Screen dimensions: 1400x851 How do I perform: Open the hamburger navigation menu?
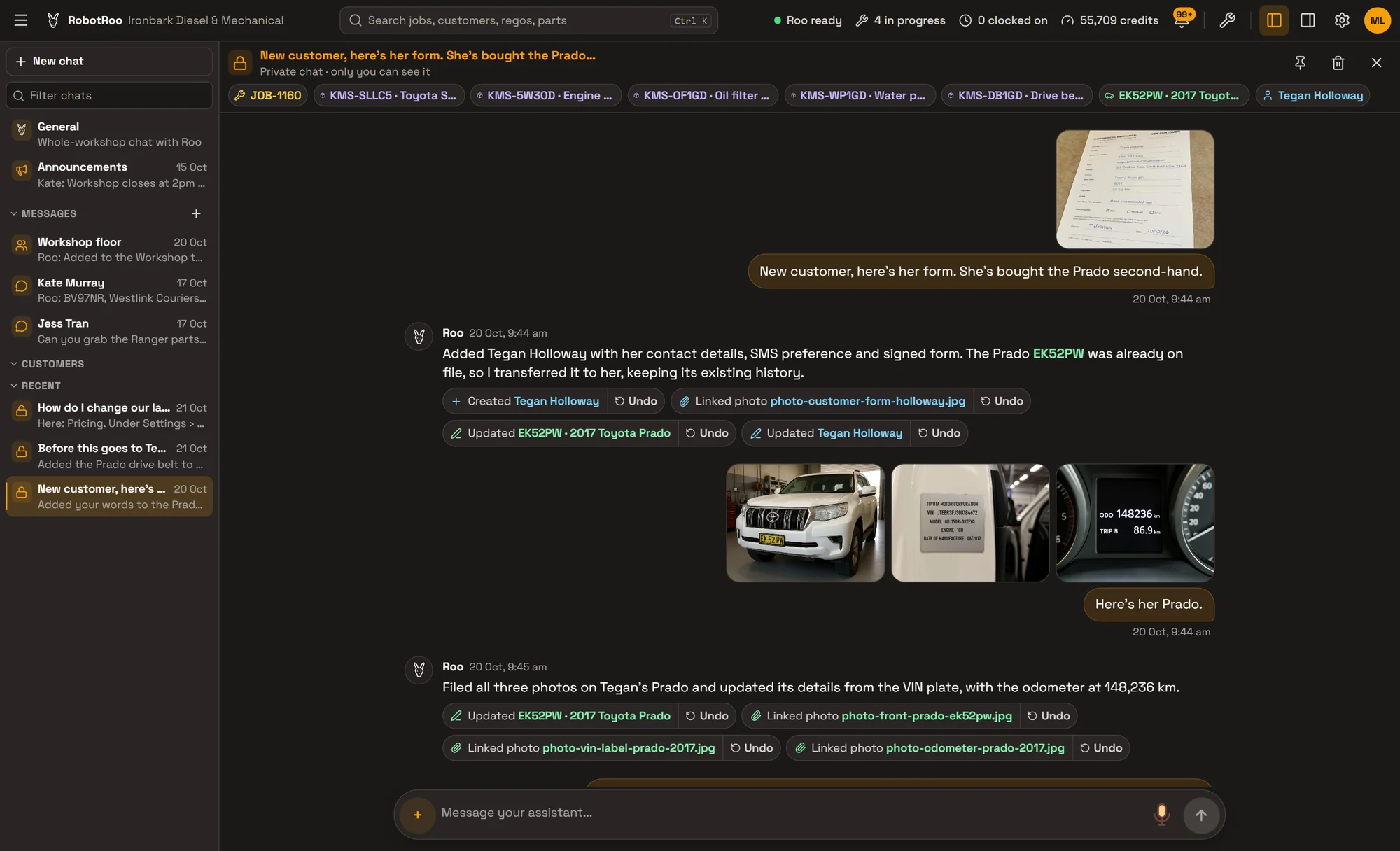click(21, 20)
